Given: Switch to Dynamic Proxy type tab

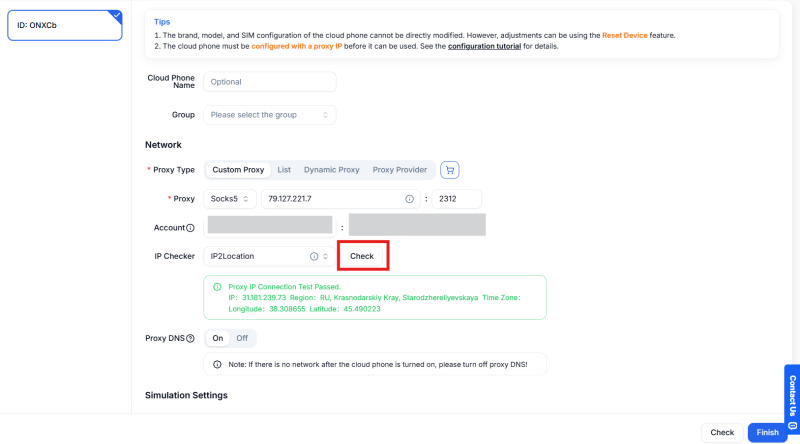Looking at the screenshot, I should (x=332, y=170).
